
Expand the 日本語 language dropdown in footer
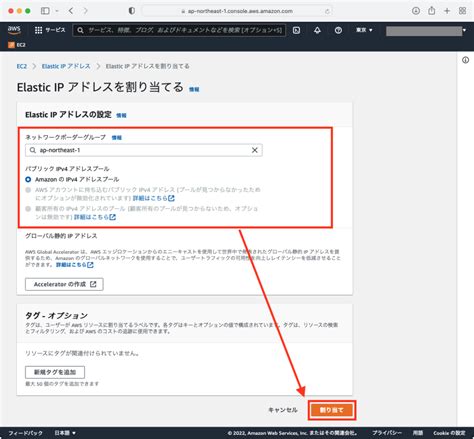click(65, 433)
